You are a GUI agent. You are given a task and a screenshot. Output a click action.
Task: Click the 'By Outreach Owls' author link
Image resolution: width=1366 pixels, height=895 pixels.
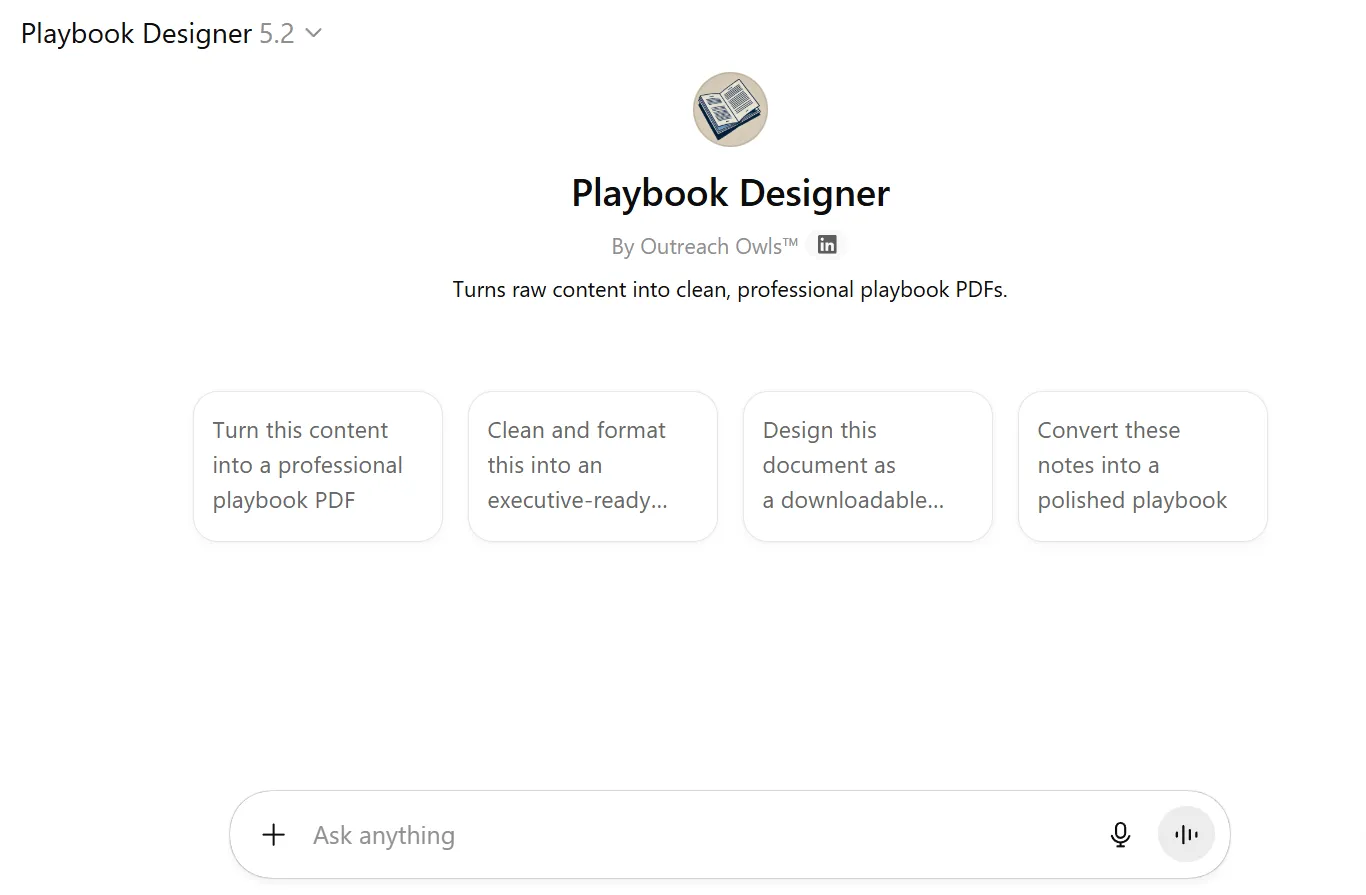(704, 246)
